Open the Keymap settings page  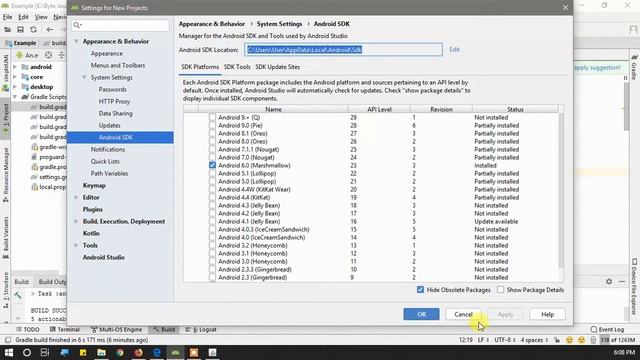[x=94, y=185]
